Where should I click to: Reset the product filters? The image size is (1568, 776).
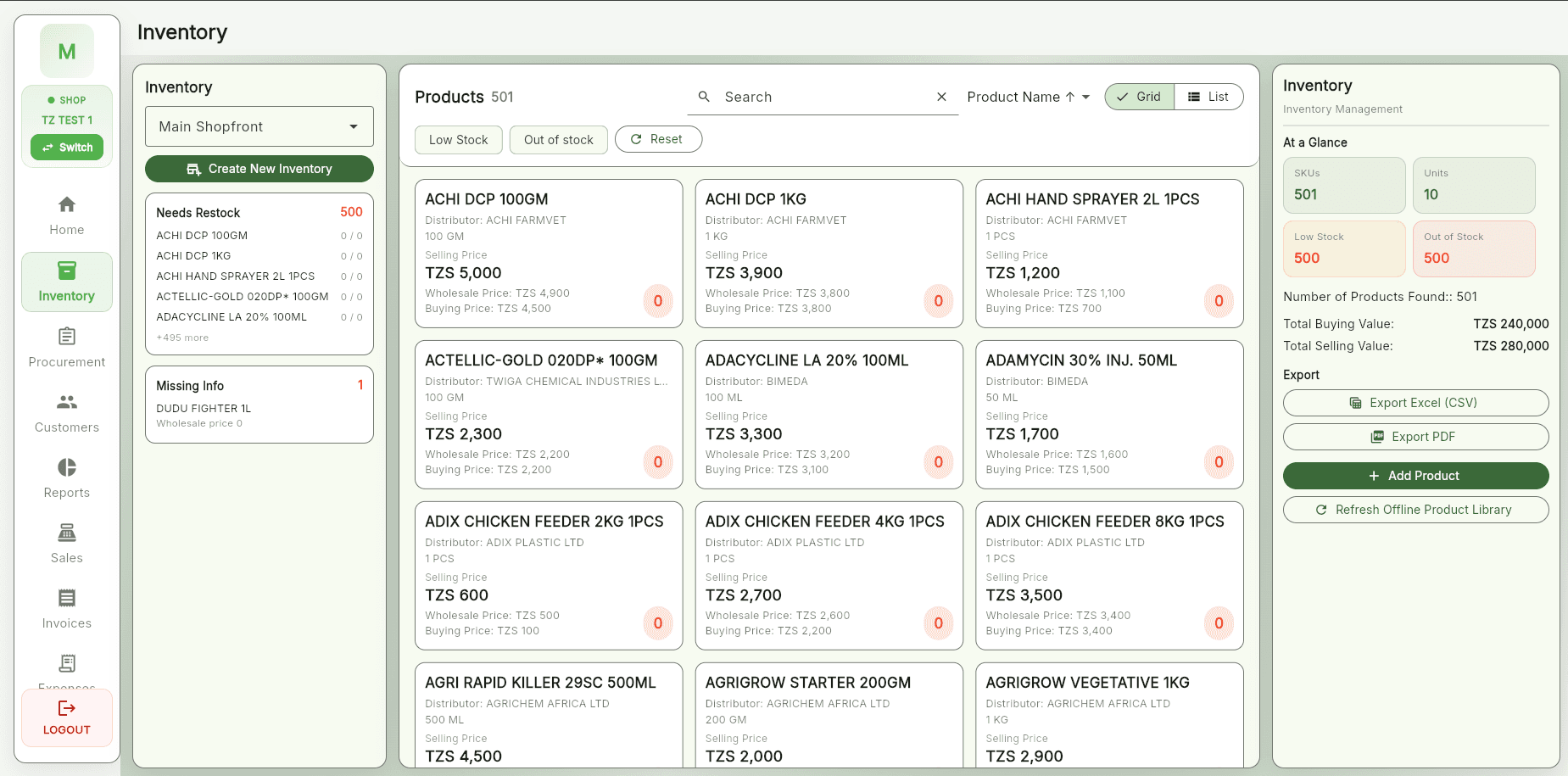tap(658, 139)
